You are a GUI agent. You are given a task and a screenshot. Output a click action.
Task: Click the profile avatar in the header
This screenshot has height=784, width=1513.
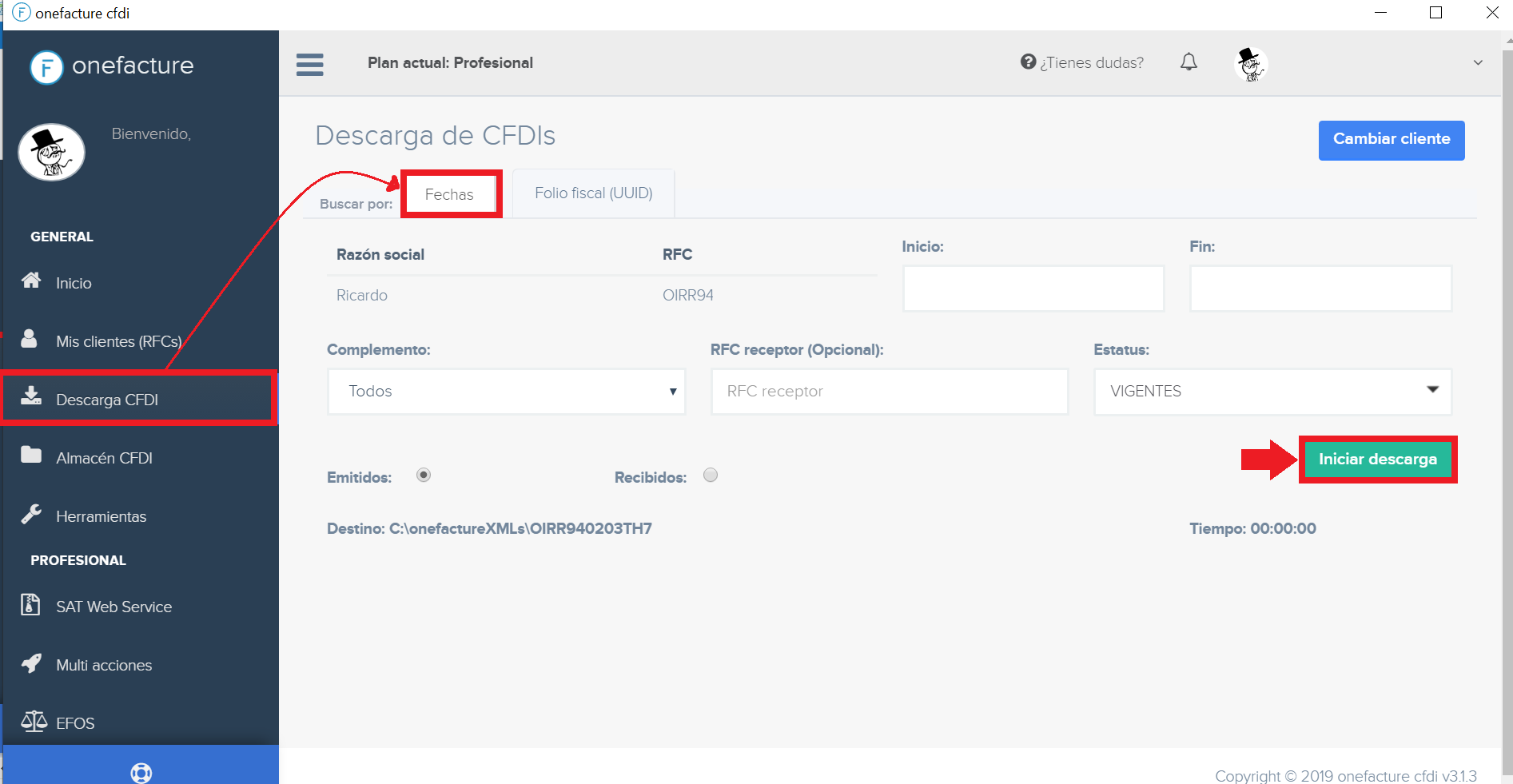(x=1251, y=64)
